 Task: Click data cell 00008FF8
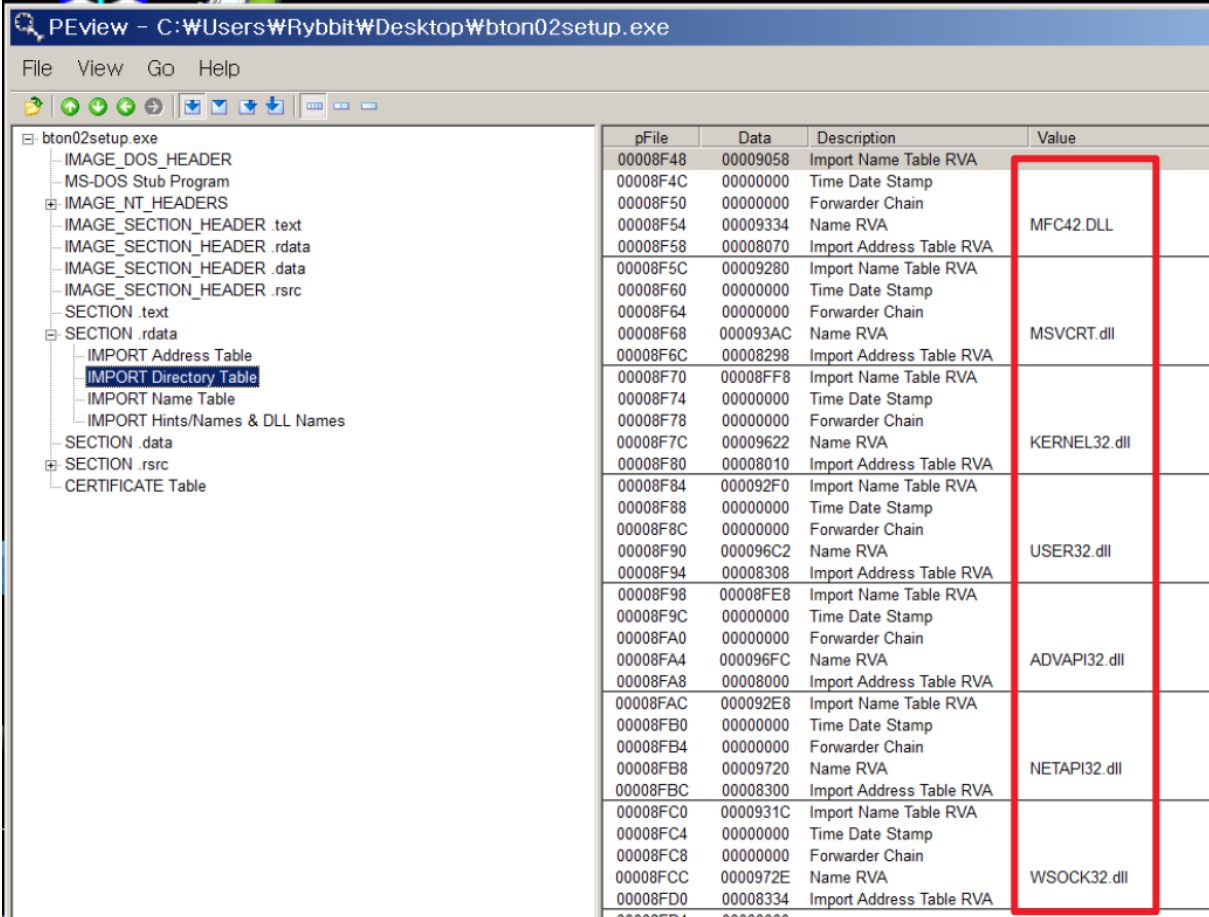click(755, 377)
